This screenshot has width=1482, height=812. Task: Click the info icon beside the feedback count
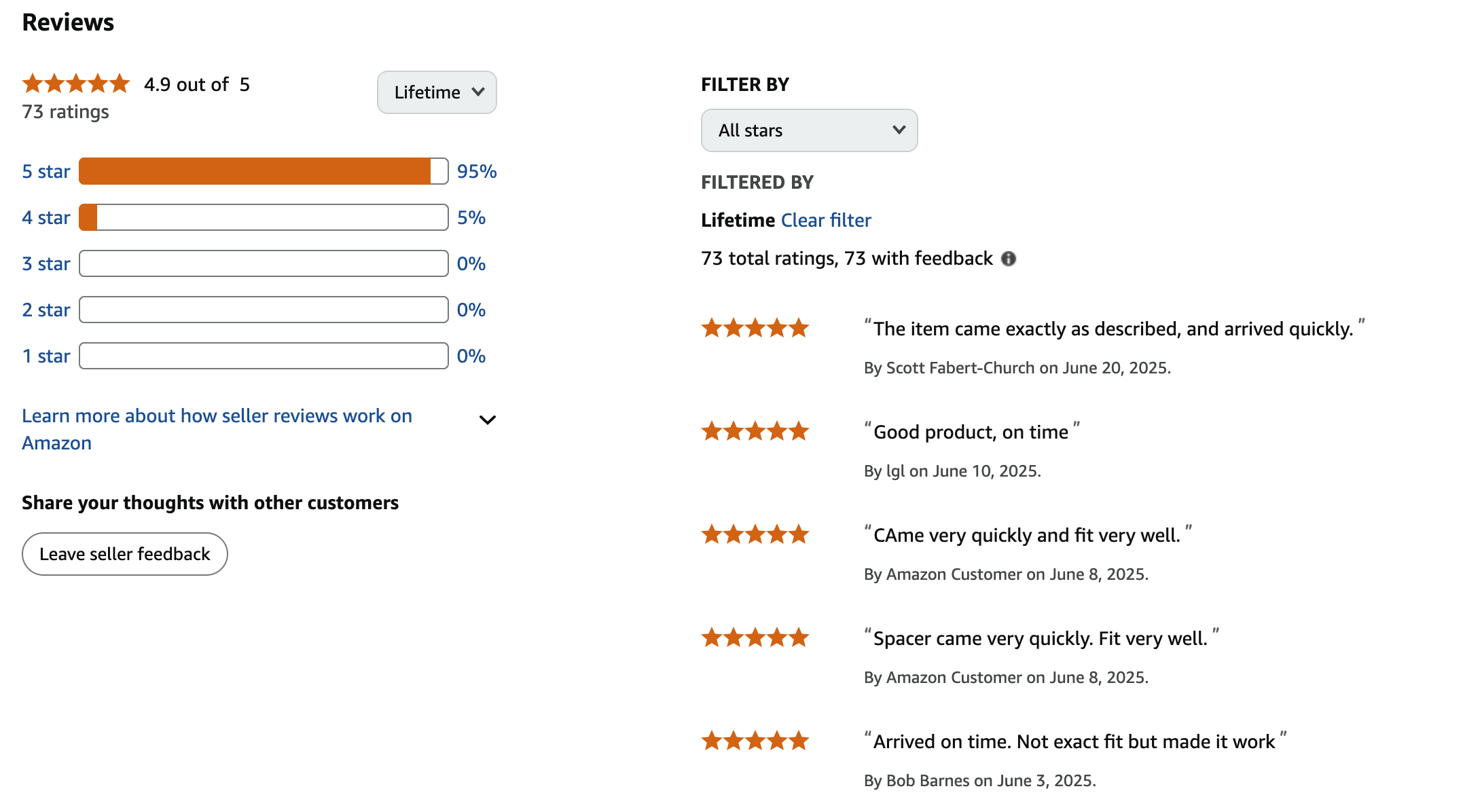1009,259
